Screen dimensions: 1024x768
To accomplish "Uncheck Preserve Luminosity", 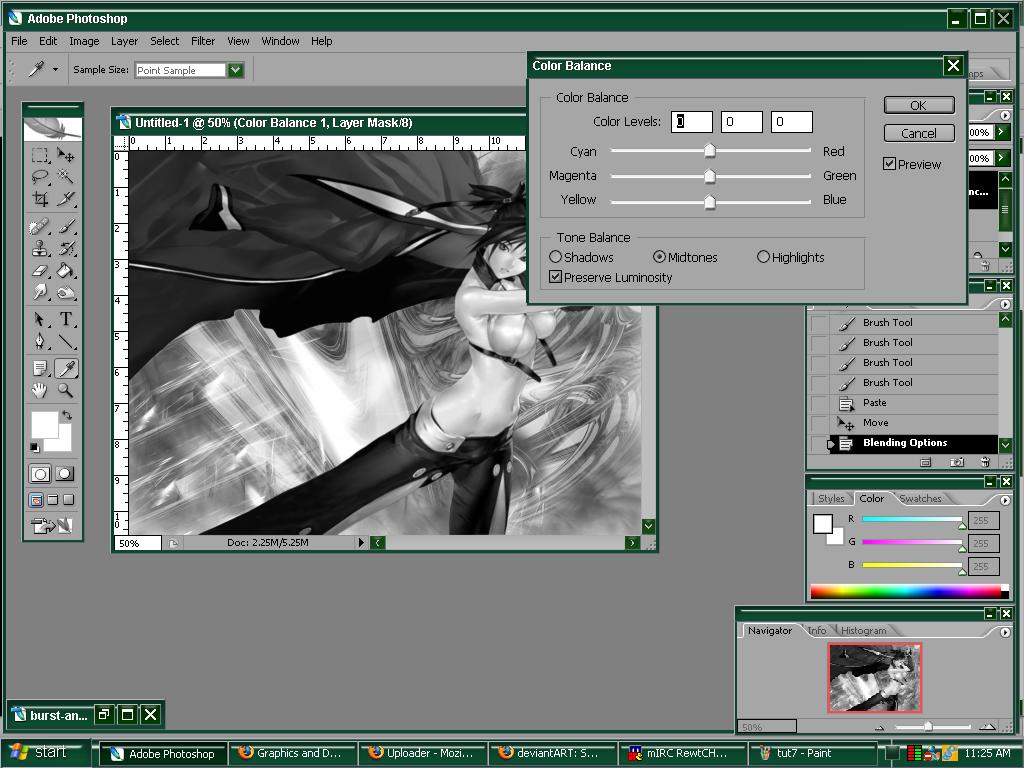I will (x=555, y=277).
